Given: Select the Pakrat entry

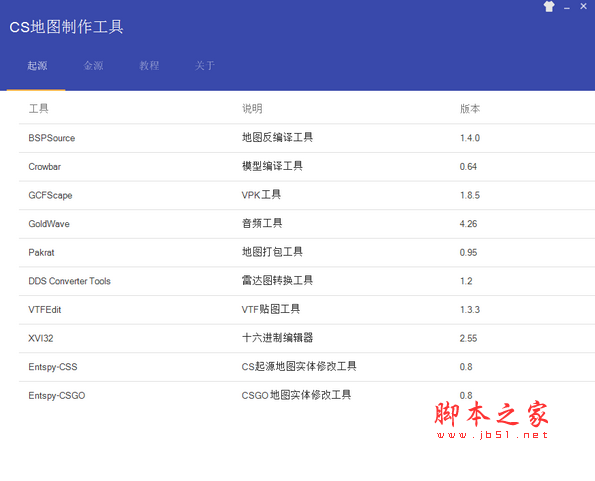Looking at the screenshot, I should tap(41, 253).
